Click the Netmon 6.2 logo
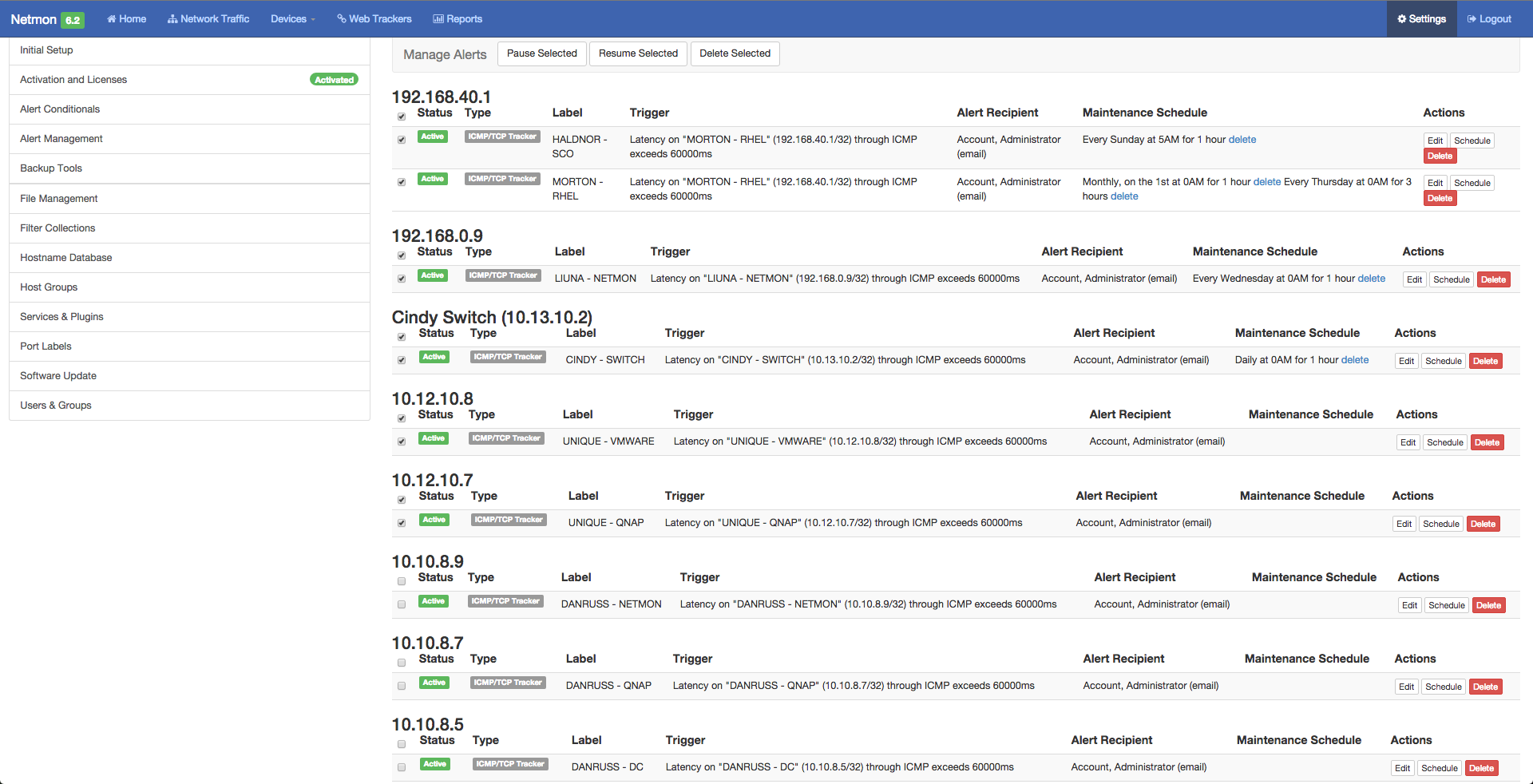1533x784 pixels. point(47,19)
